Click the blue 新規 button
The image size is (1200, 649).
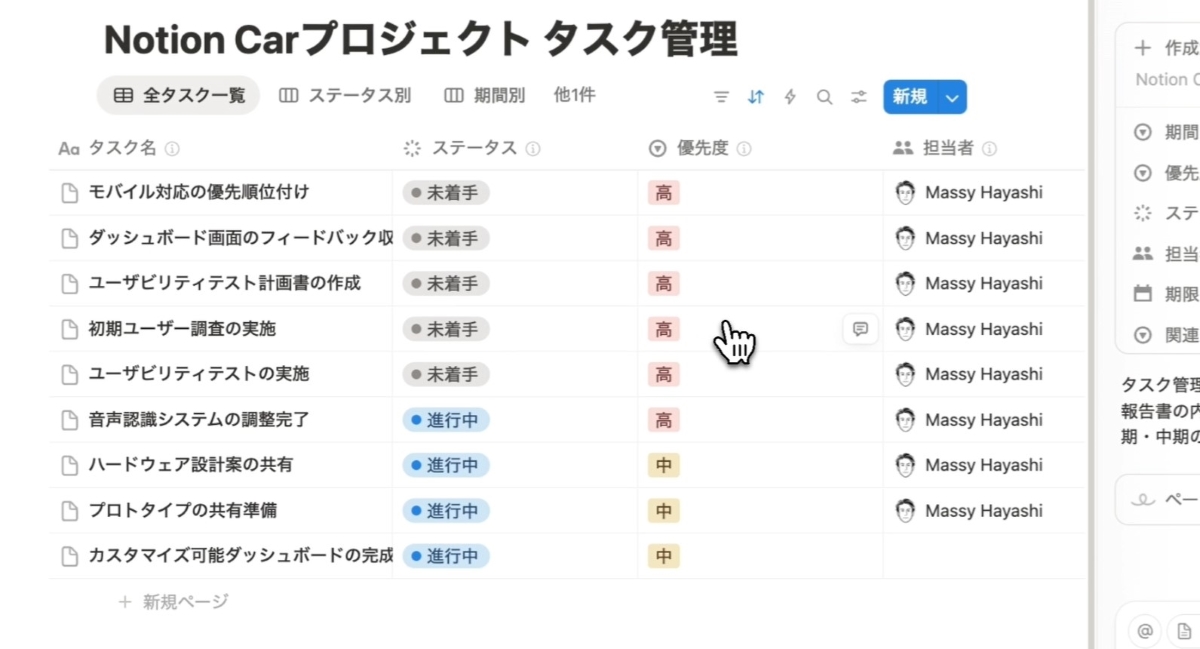tap(910, 97)
